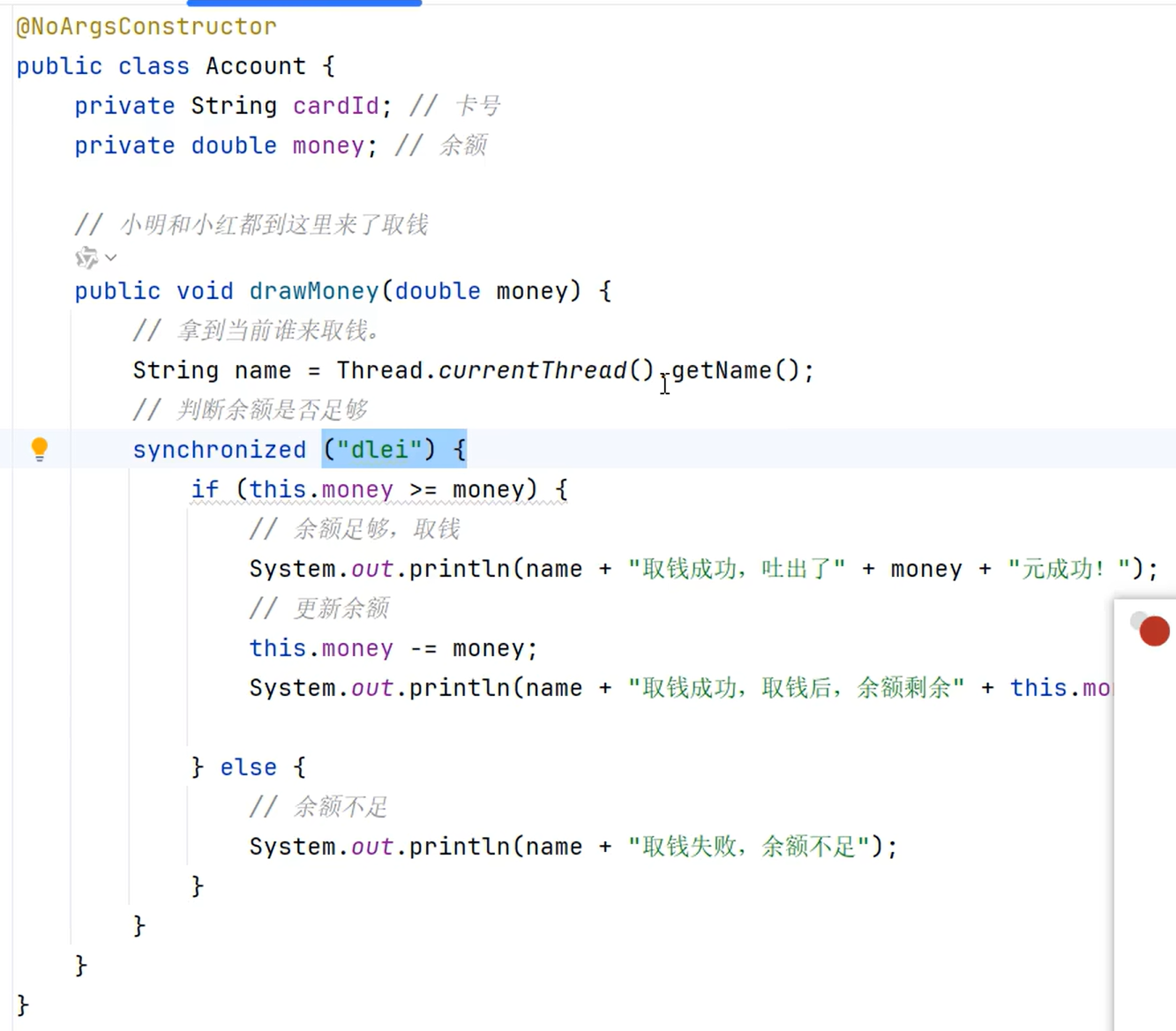Click the currentThread method call
This screenshot has height=1031, width=1176.
tap(533, 370)
